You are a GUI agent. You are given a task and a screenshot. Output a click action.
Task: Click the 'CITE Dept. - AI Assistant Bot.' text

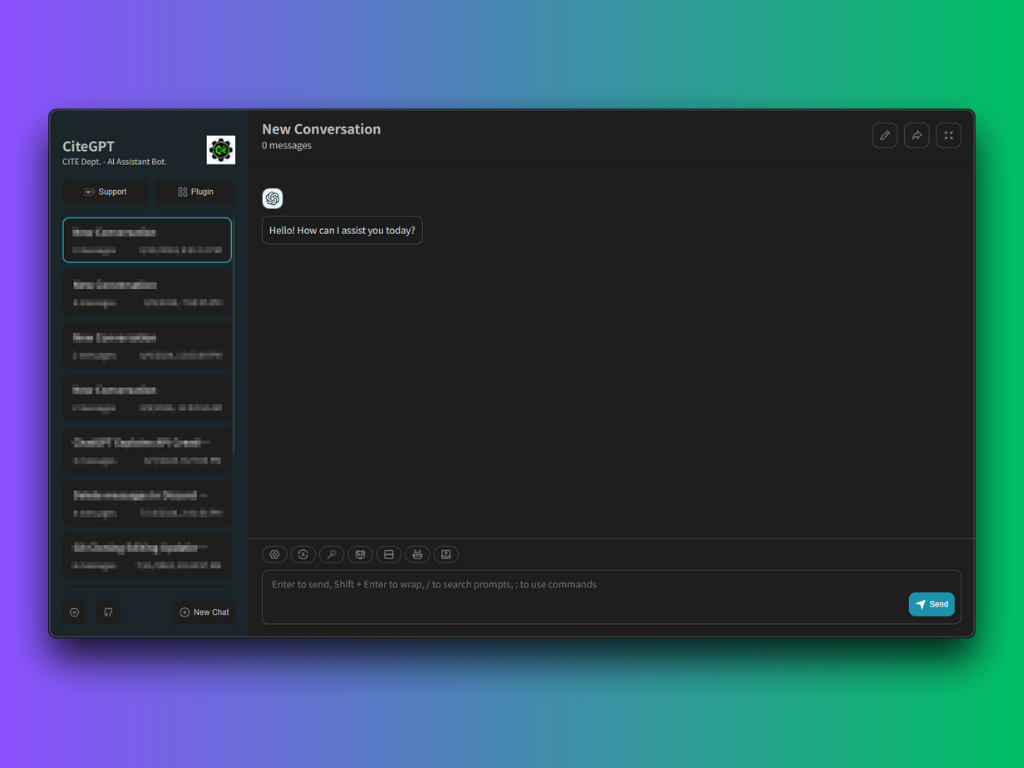click(x=114, y=162)
